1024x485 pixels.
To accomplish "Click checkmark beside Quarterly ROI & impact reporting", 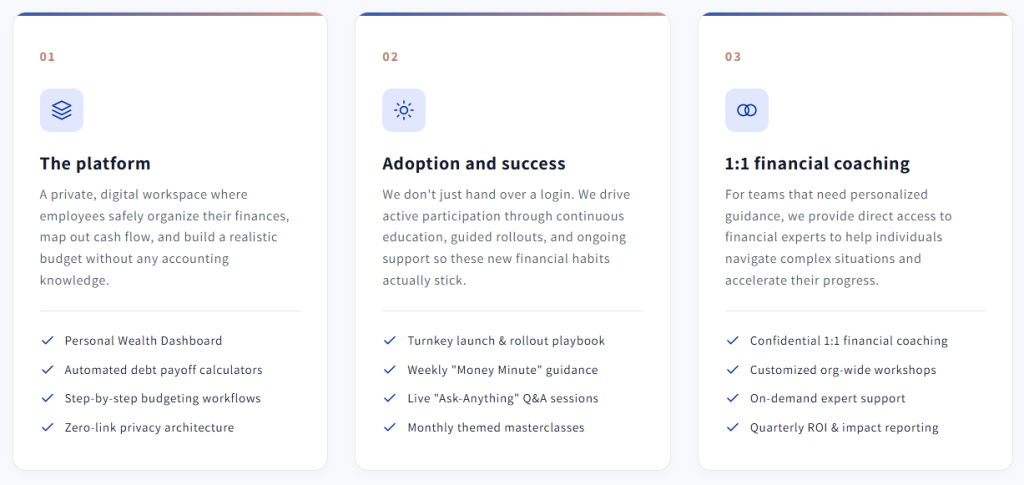I will (733, 428).
